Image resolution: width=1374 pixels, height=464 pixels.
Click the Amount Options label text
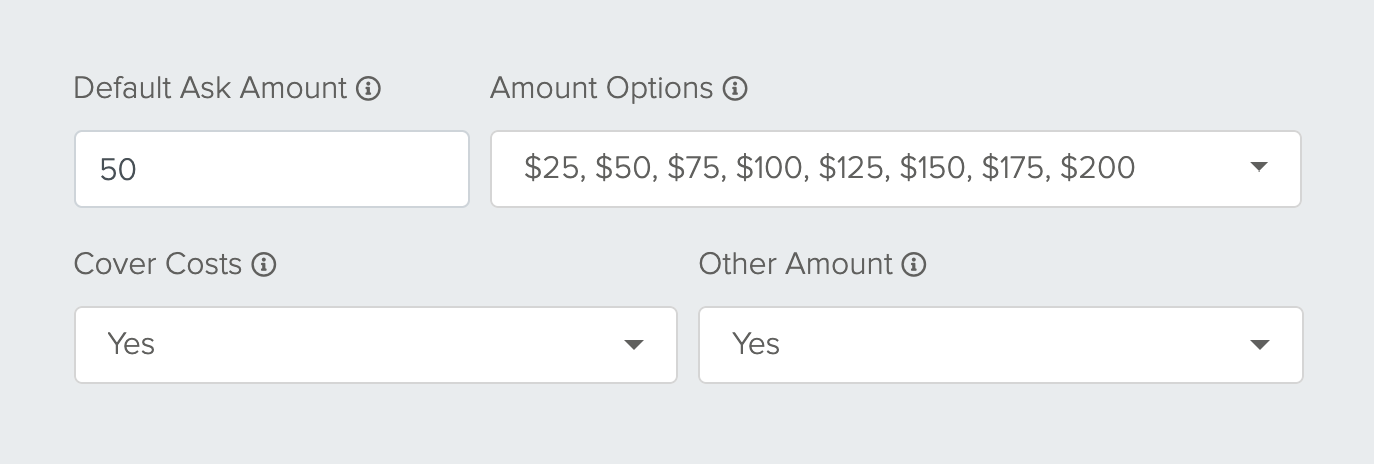tap(602, 88)
